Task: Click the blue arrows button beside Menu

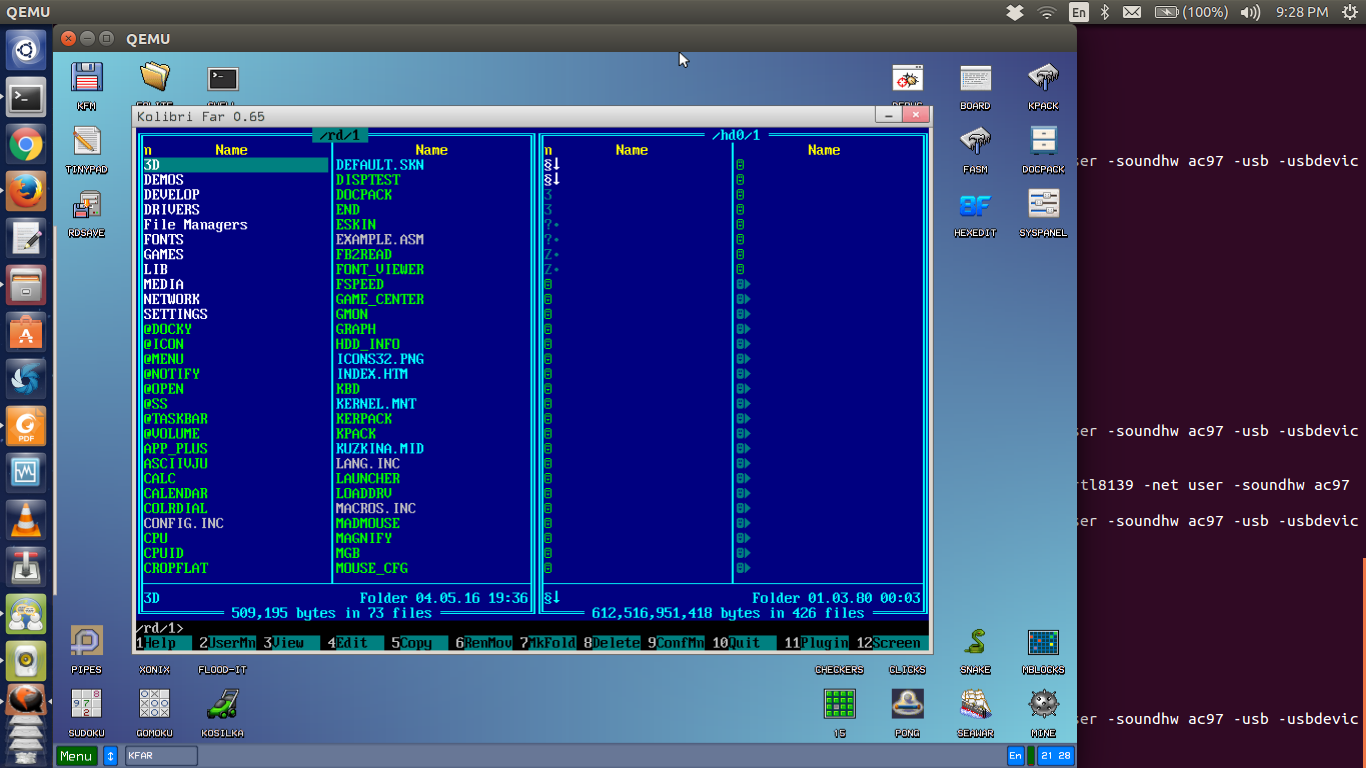Action: 111,756
